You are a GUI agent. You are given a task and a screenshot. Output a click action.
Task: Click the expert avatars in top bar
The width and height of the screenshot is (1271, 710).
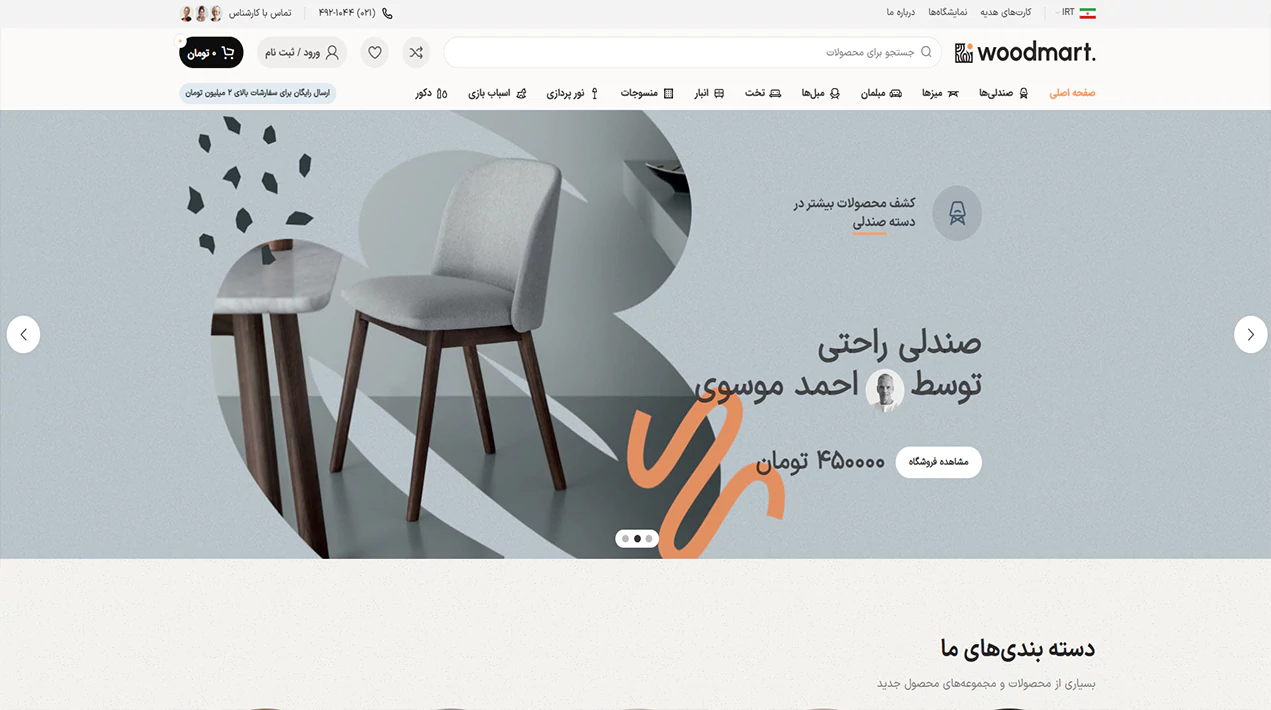201,13
